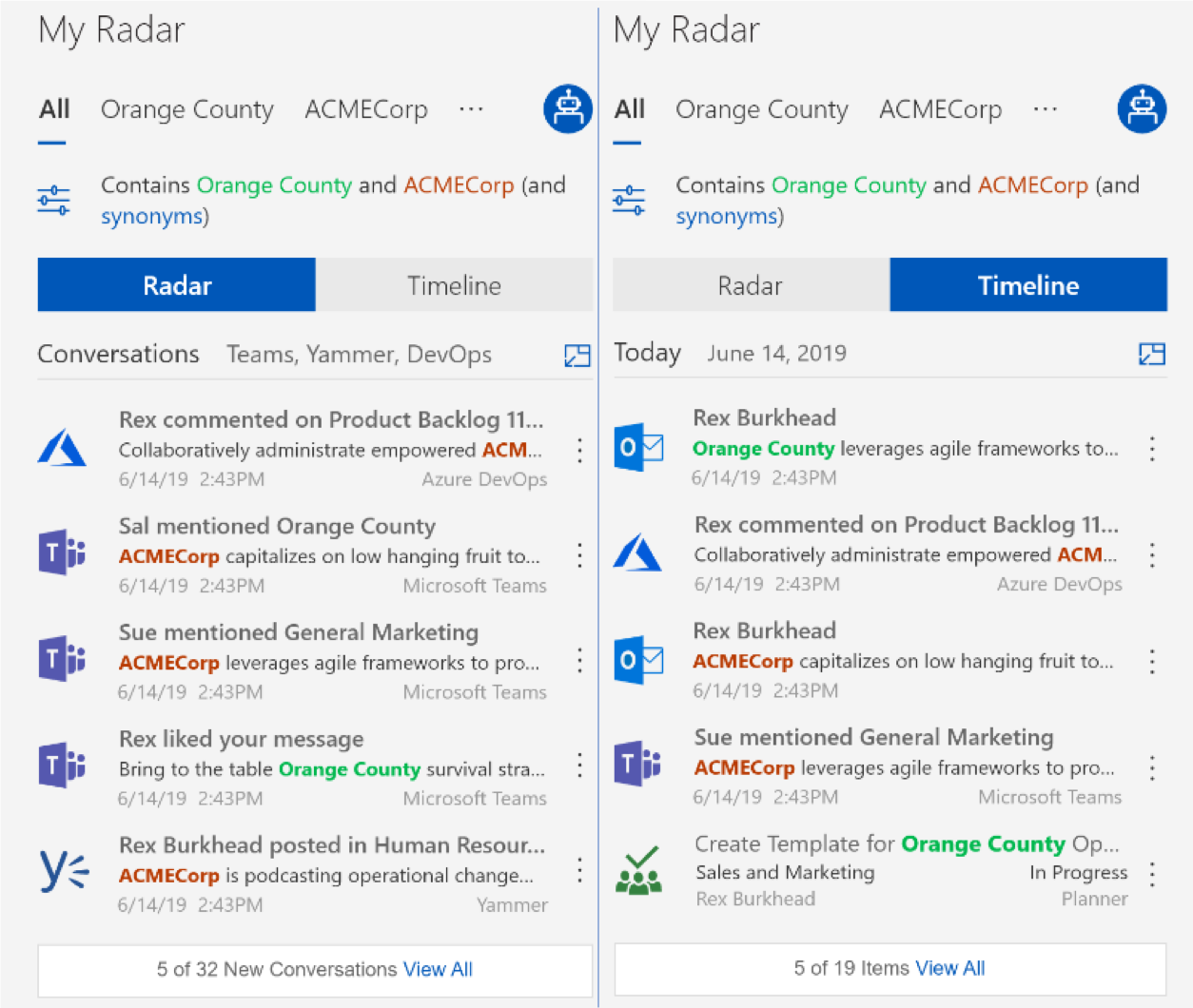
Task: Open Sal mentioned Orange County conversation
Action: 277,526
